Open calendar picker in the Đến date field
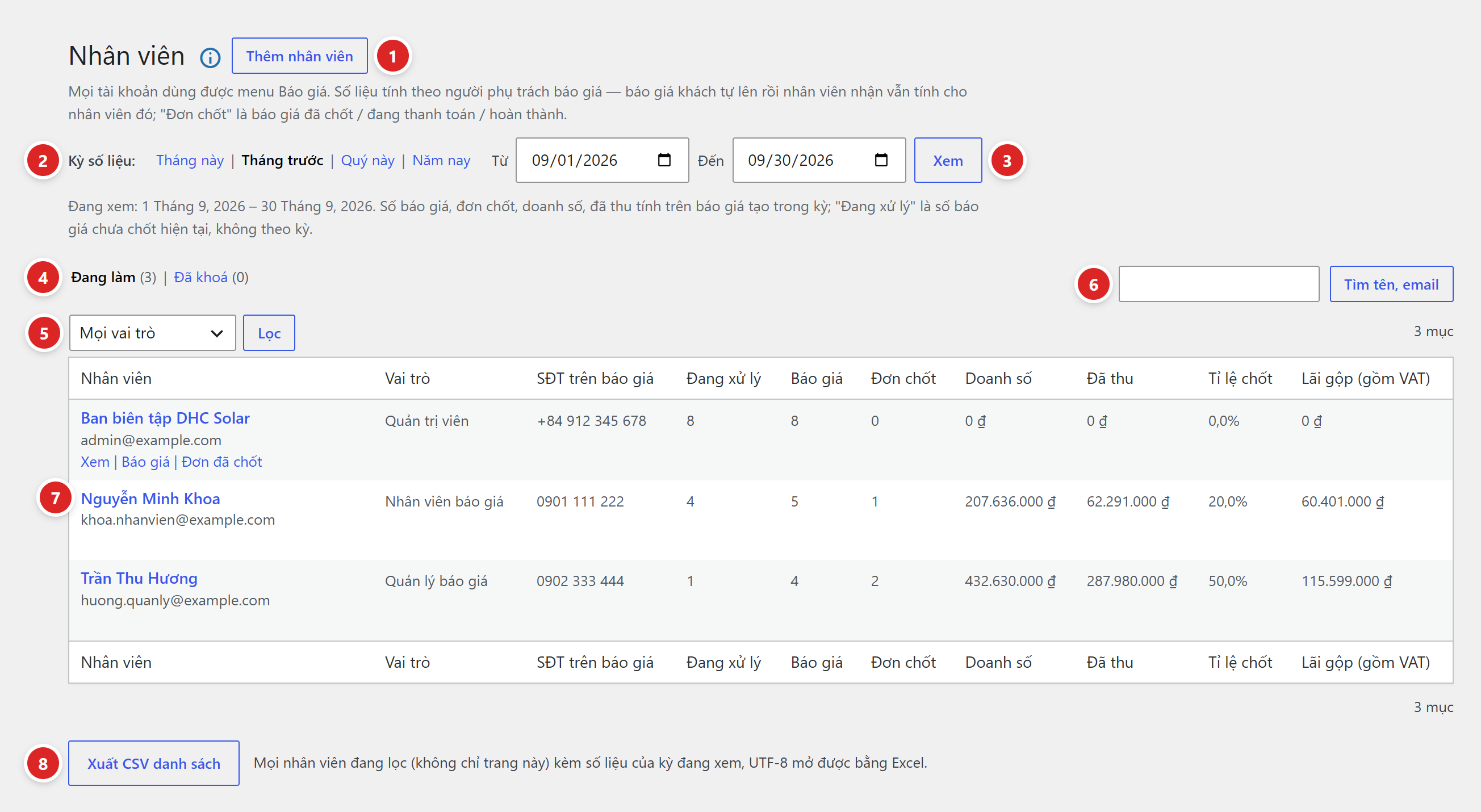This screenshot has height=812, width=1481. 881,160
